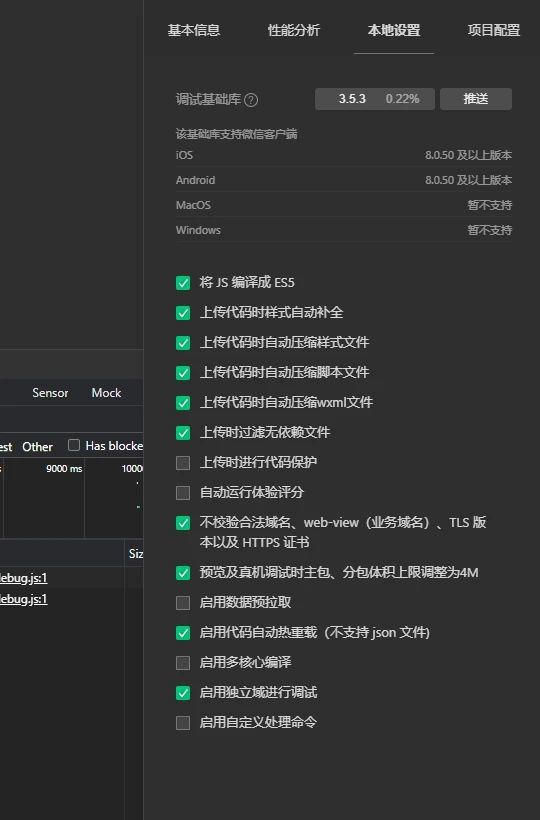This screenshot has width=540, height=820.
Task: Enable 自动运行体验评分 checkbox
Action: pyautogui.click(x=183, y=493)
